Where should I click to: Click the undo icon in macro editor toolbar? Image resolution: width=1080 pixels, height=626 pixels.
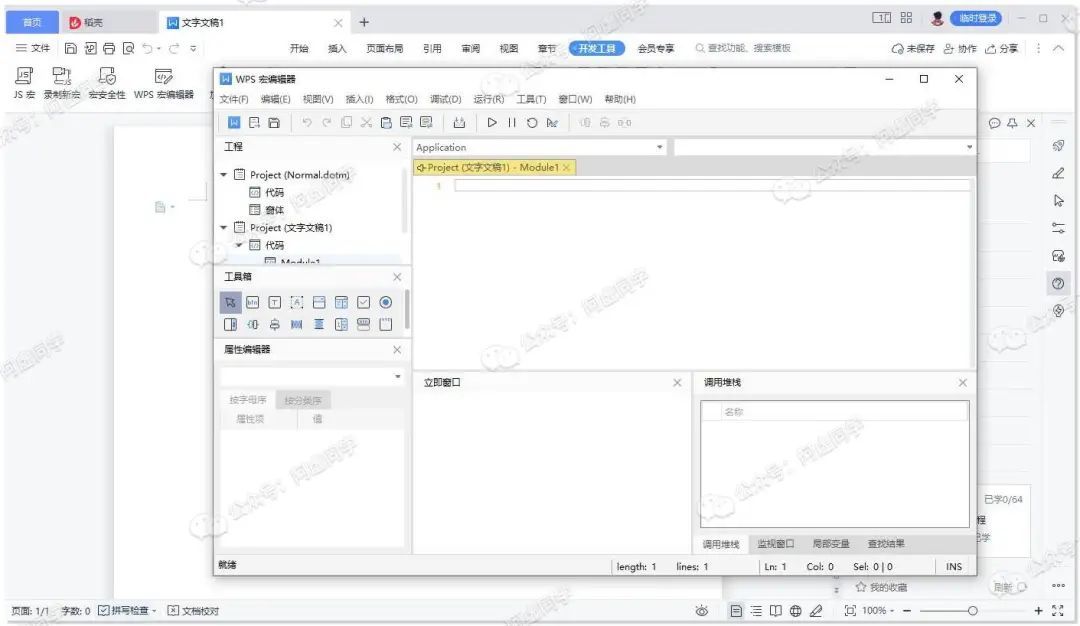coord(307,123)
